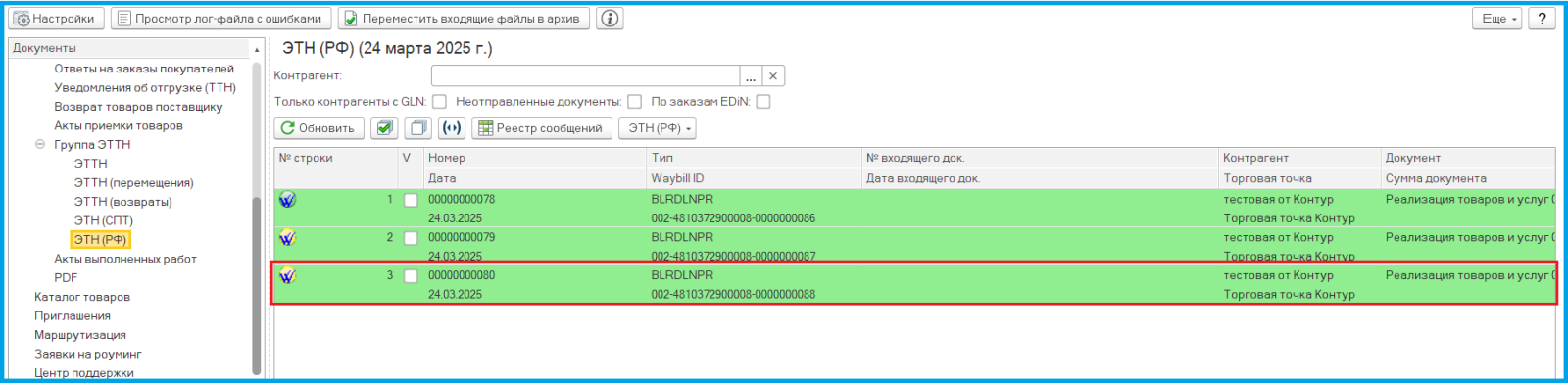This screenshot has height=383, width=1568.
Task: Collapse the Группа ЭТТН tree node
Action: (x=40, y=144)
